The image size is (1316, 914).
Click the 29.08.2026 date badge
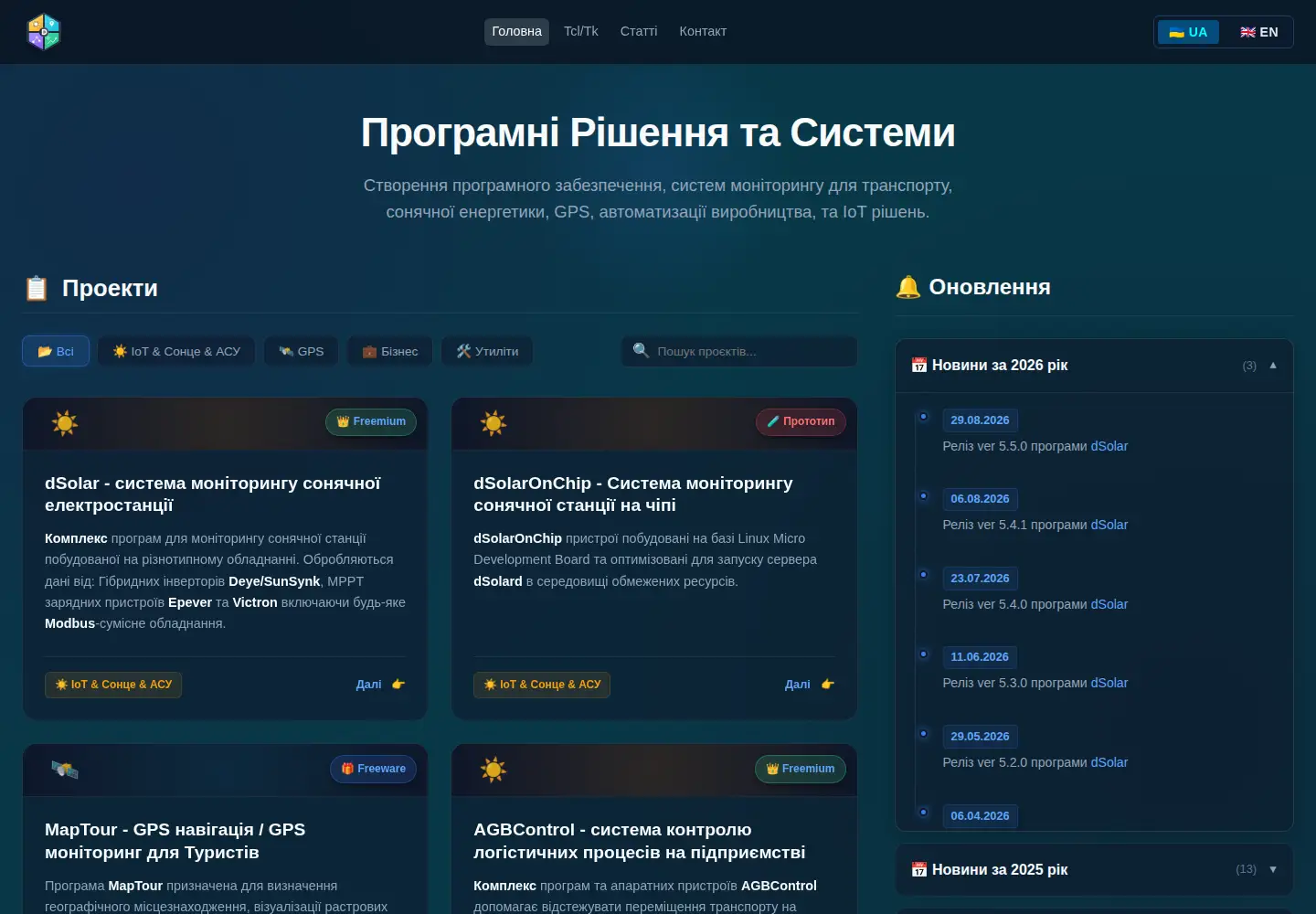click(980, 420)
